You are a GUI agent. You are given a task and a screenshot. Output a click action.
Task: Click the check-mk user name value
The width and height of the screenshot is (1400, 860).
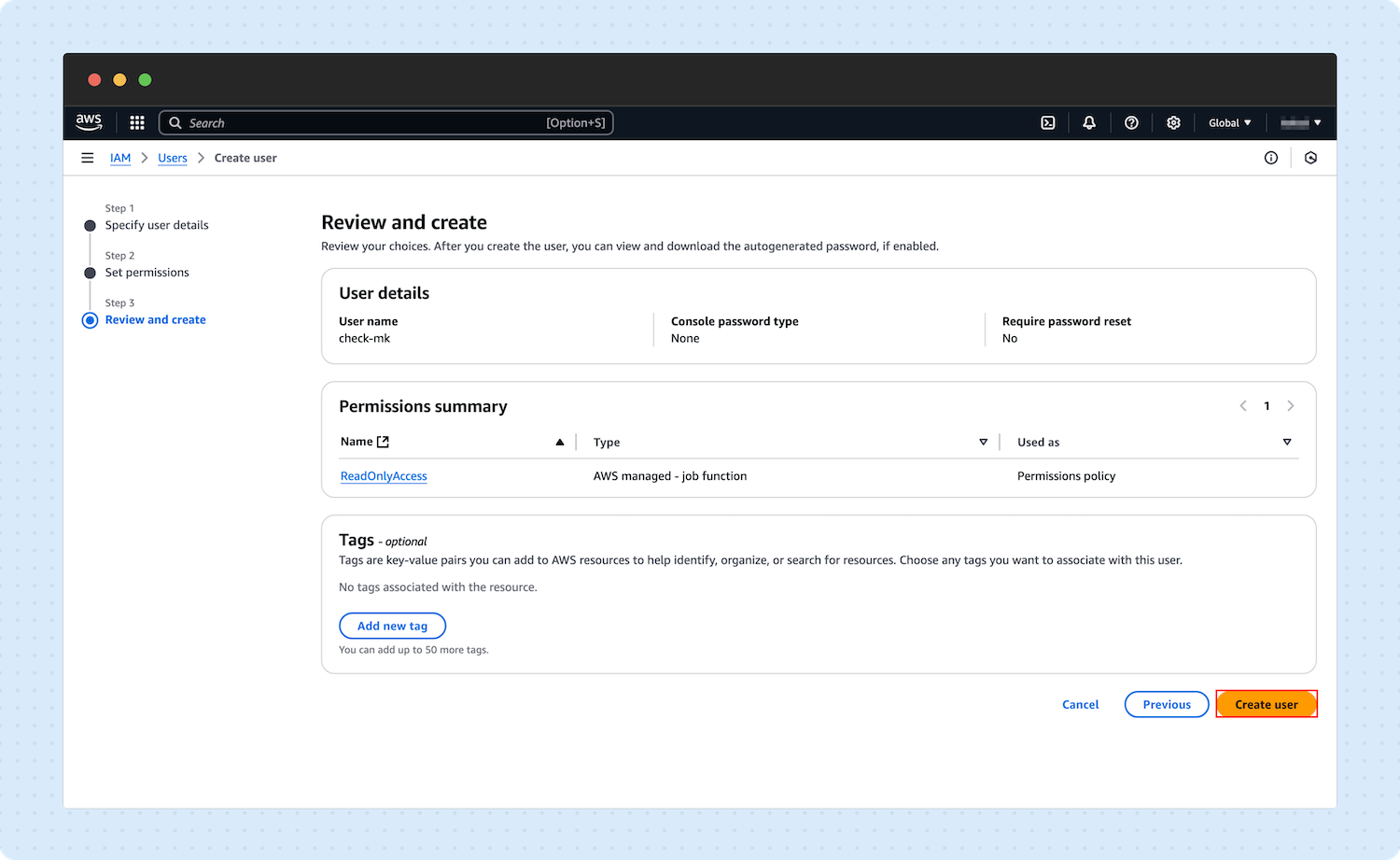[x=364, y=338]
